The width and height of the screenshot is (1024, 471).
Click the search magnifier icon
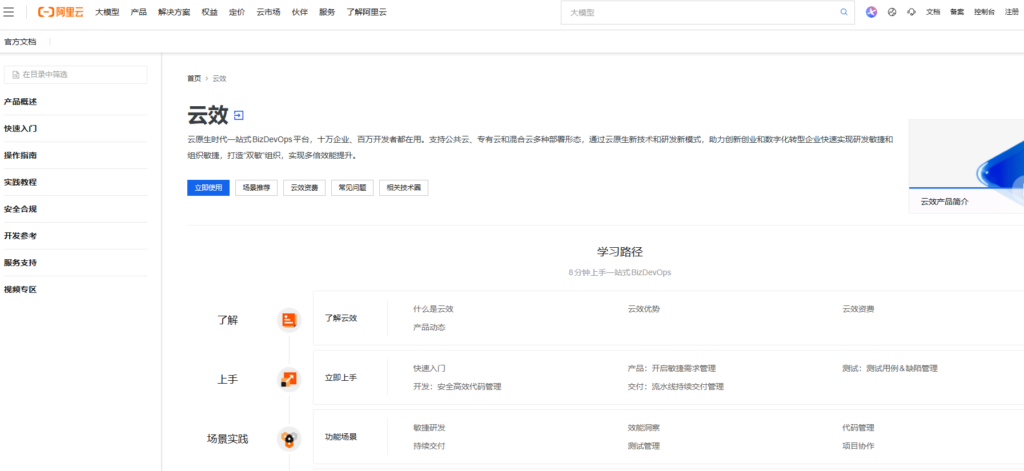tap(844, 12)
